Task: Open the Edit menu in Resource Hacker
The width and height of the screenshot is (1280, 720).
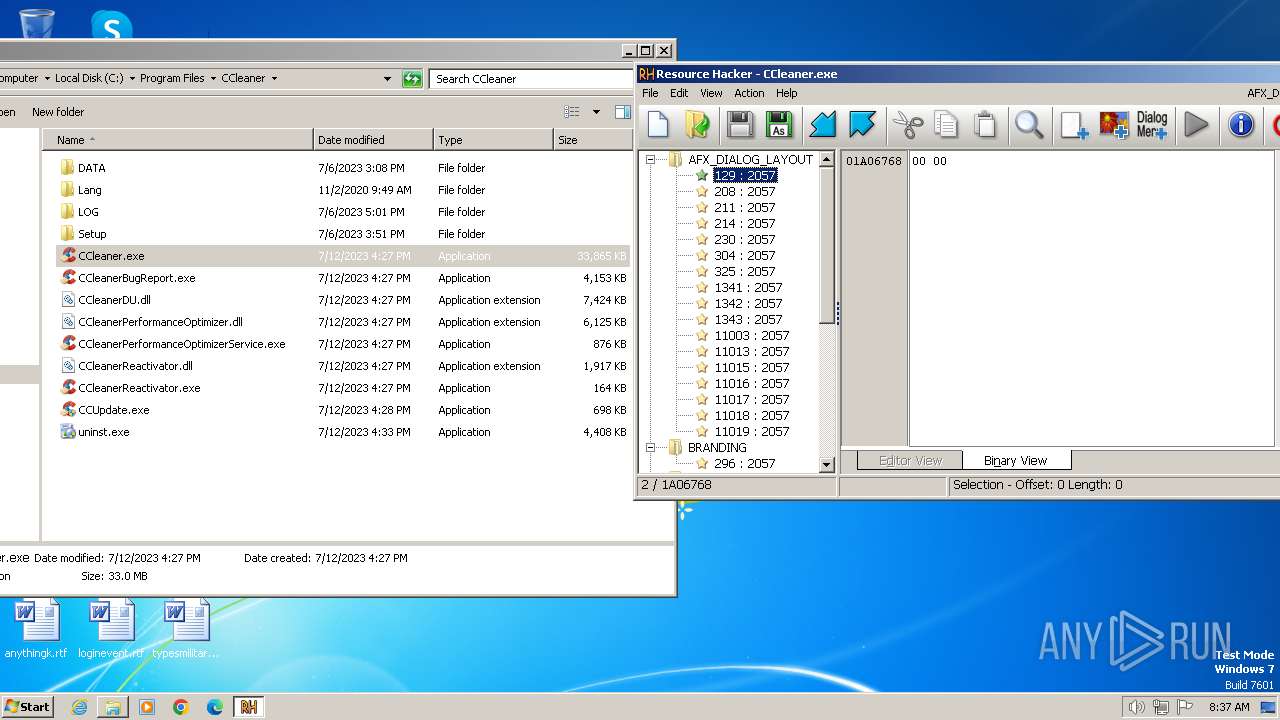Action: click(x=679, y=93)
